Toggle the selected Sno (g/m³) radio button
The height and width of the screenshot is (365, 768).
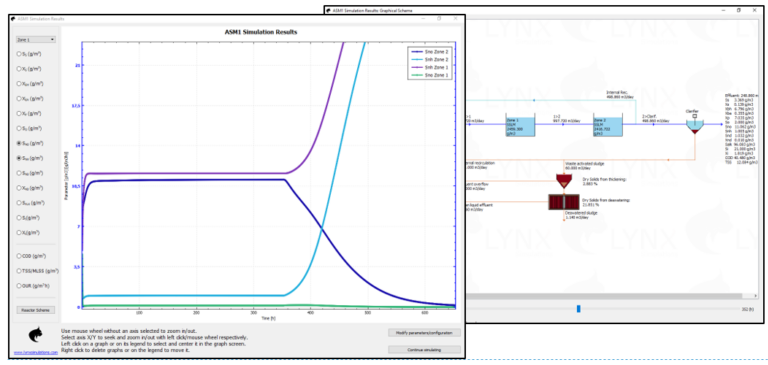pos(19,144)
